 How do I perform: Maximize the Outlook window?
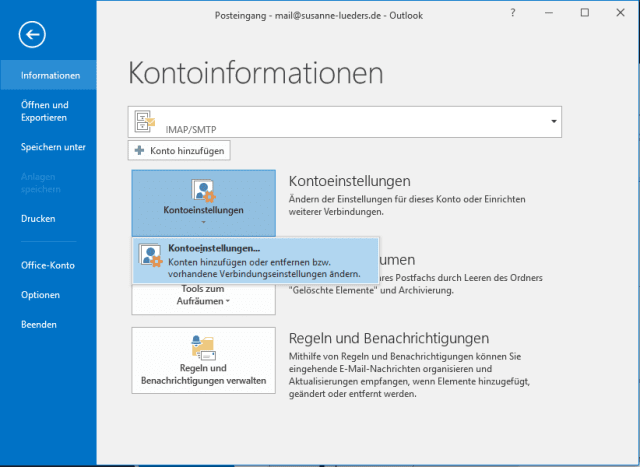[x=584, y=13]
